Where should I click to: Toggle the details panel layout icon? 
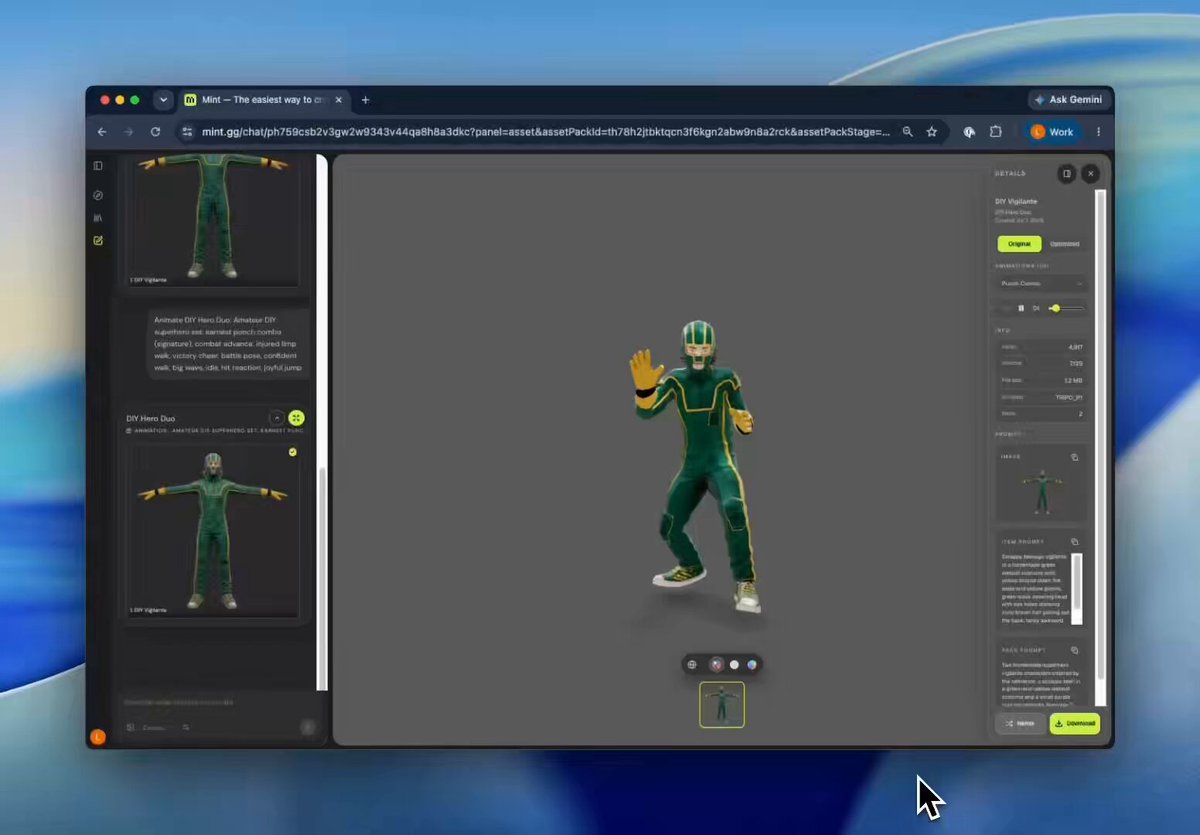tap(1067, 174)
